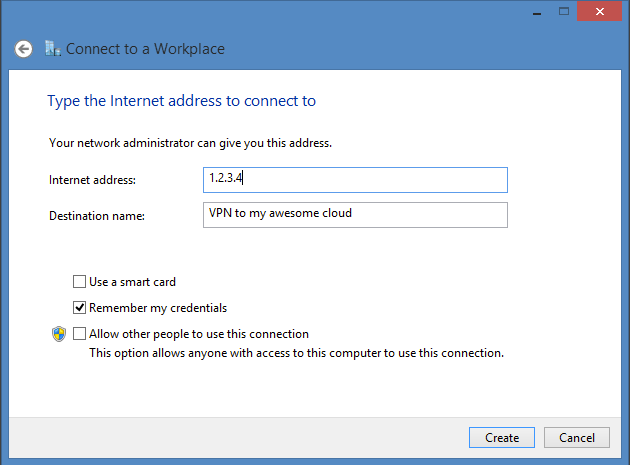Image resolution: width=630 pixels, height=465 pixels.
Task: Click the Internet address label
Action: 92,180
